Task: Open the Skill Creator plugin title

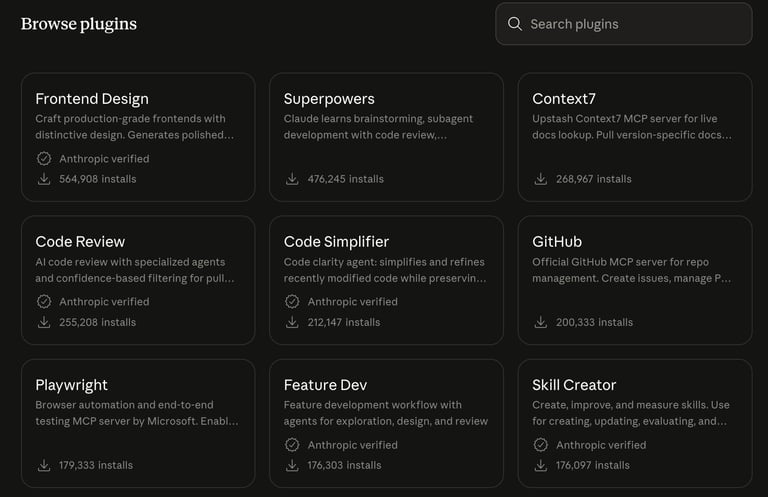Action: coord(574,385)
